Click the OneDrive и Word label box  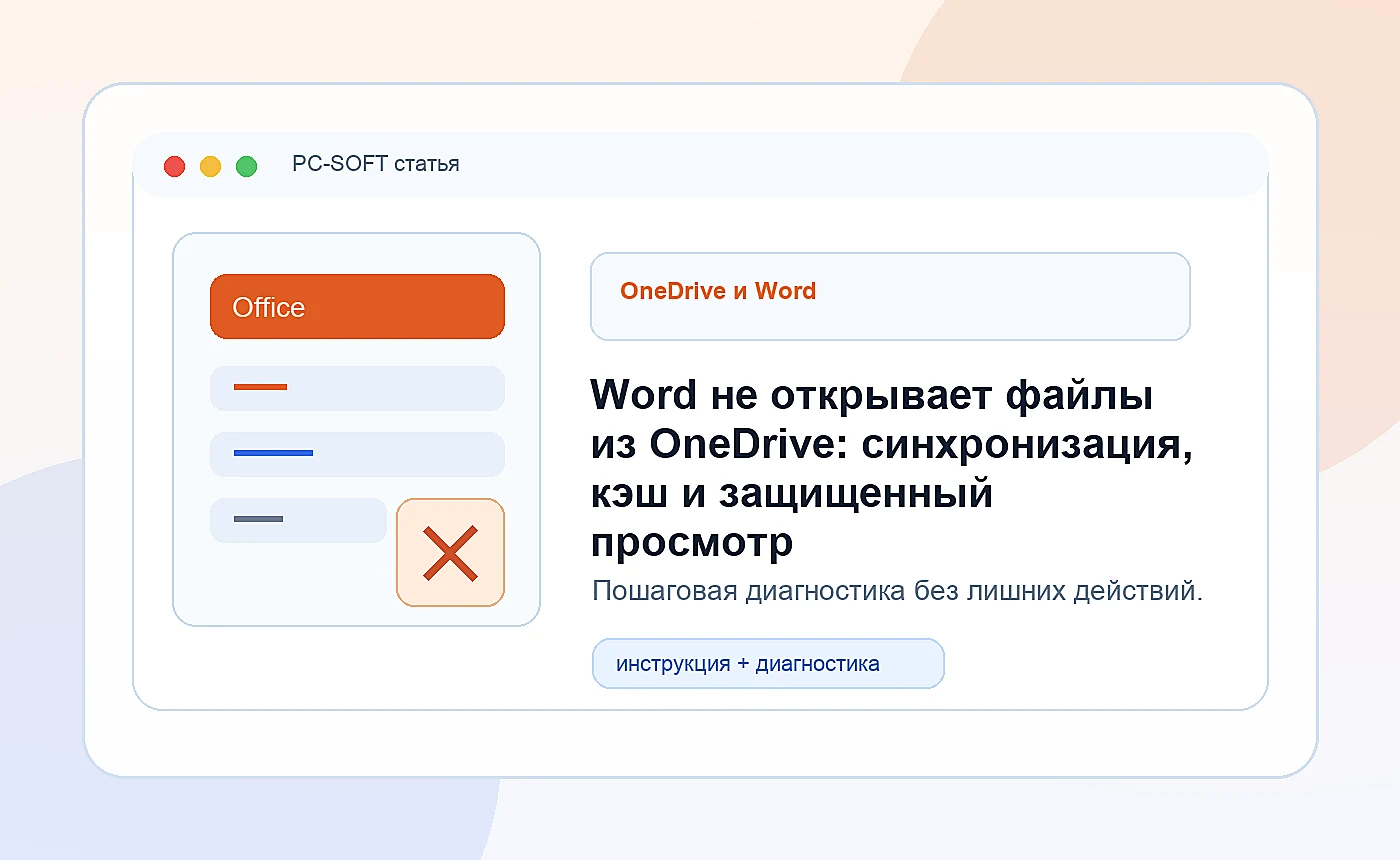coord(890,296)
